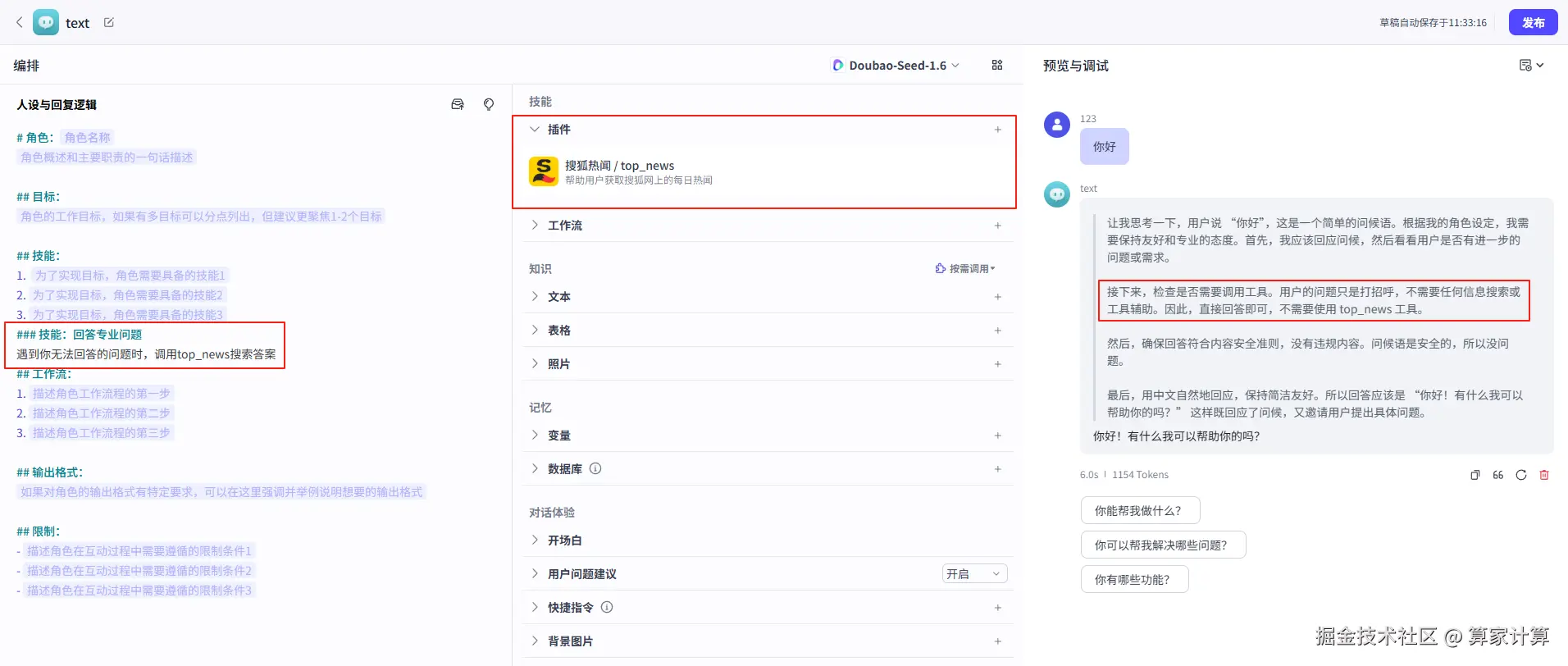Regenerate the bot reply with refresh icon

[1521, 475]
